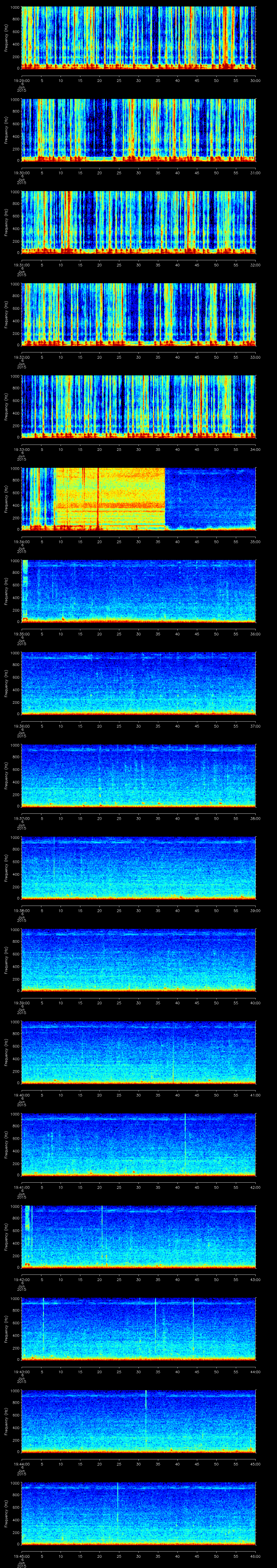Click the yellow broadband noise block in 19:34 panel
The width and height of the screenshot is (277, 1568).
tap(110, 499)
